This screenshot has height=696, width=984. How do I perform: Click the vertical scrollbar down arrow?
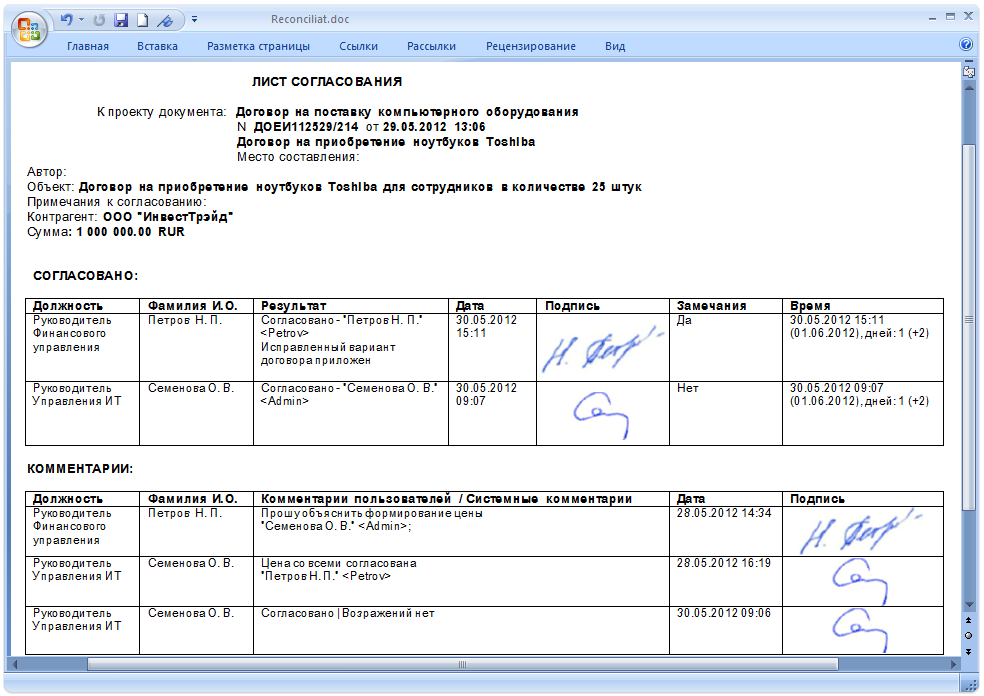(x=969, y=603)
